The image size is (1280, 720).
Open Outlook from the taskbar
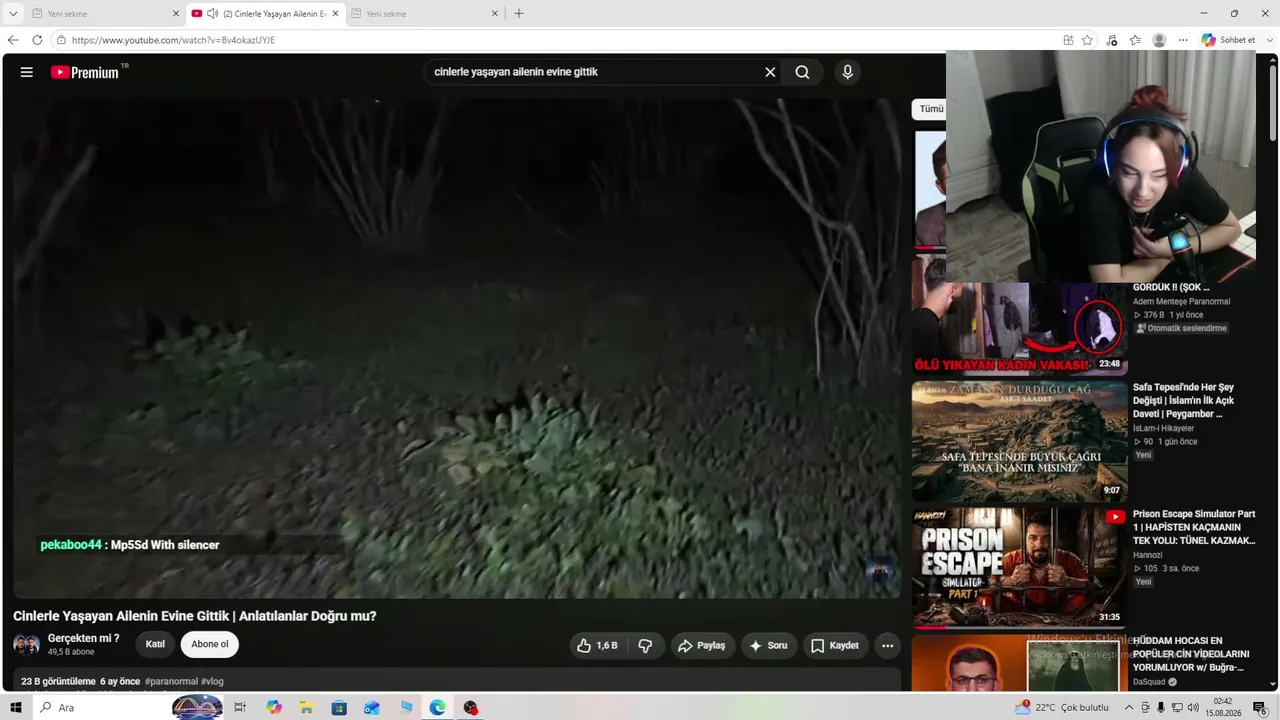[x=372, y=707]
